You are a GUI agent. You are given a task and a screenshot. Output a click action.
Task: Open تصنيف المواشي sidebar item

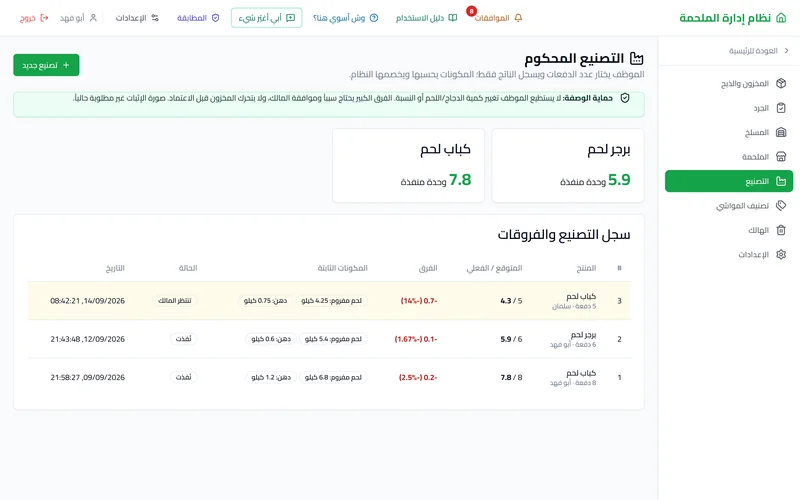[729, 206]
